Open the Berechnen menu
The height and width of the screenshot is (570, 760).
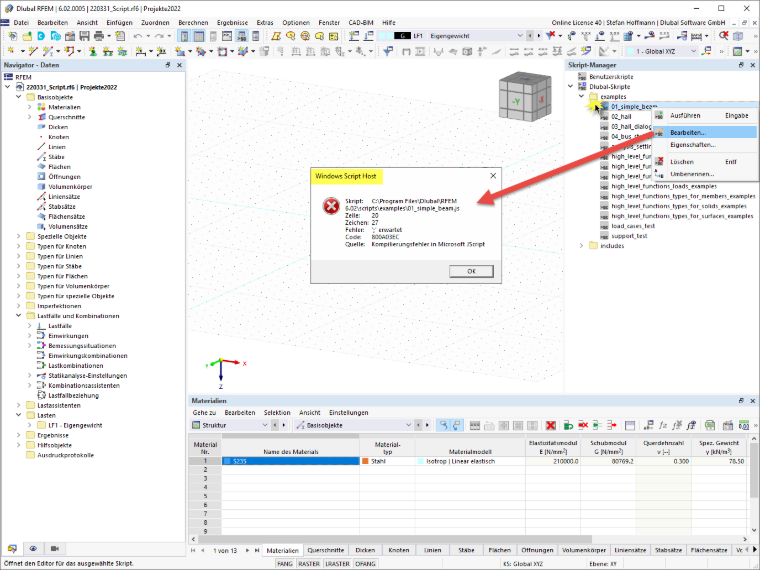click(x=193, y=22)
